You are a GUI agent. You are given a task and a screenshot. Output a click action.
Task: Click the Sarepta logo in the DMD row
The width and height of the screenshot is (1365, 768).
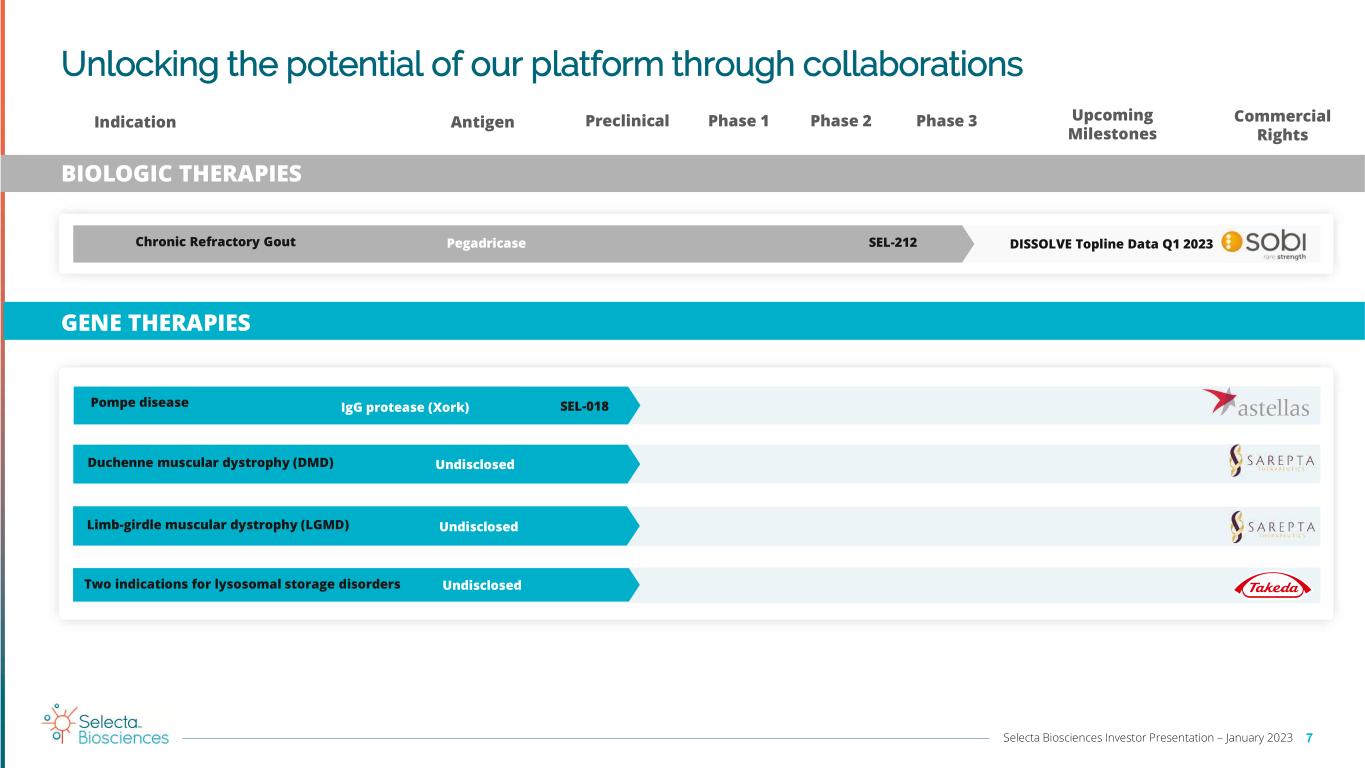pos(1272,462)
